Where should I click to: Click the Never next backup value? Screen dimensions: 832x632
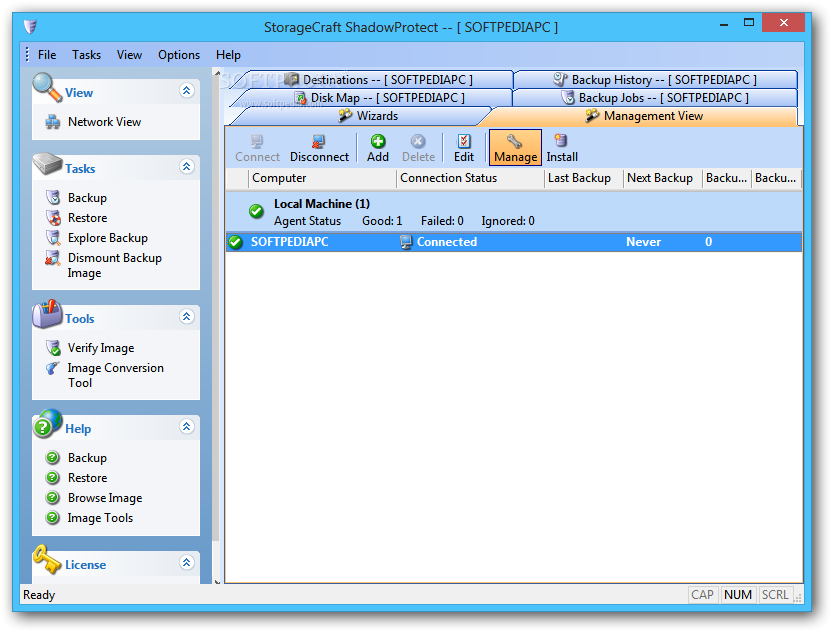643,242
